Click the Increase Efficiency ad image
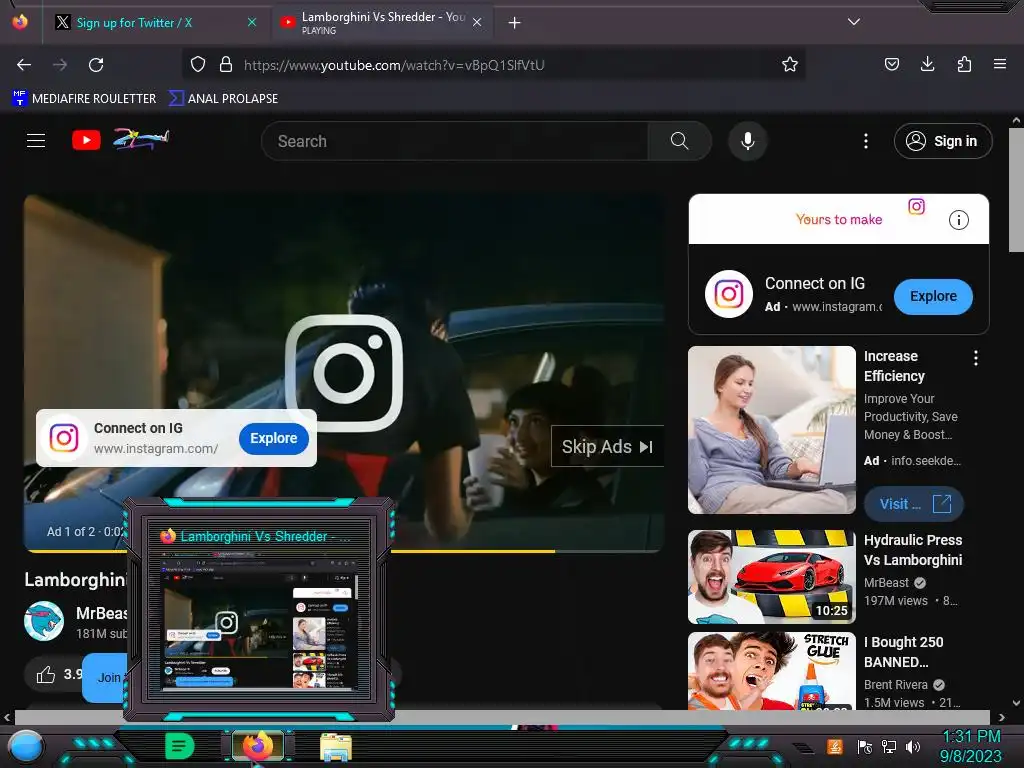Image resolution: width=1024 pixels, height=768 pixels. (772, 430)
